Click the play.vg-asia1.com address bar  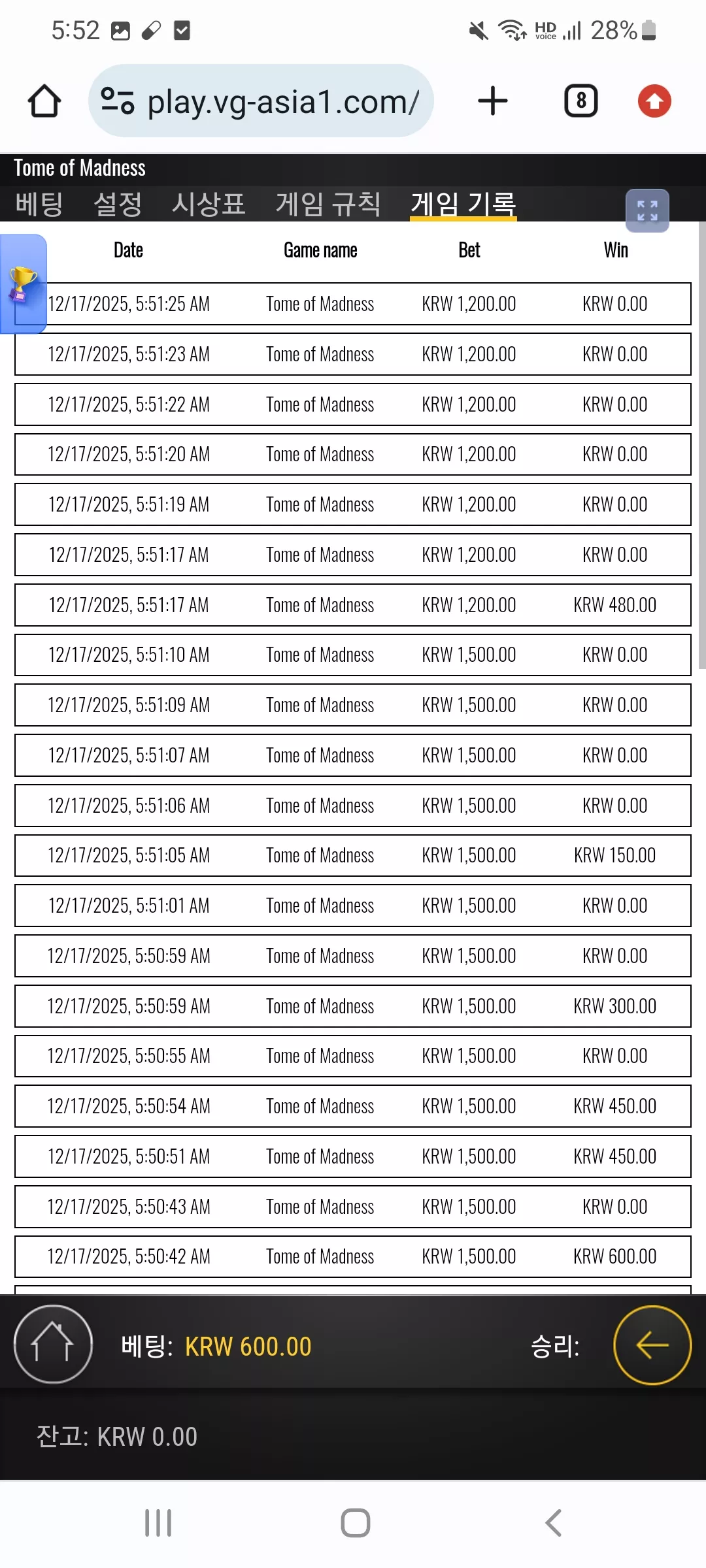tap(261, 101)
